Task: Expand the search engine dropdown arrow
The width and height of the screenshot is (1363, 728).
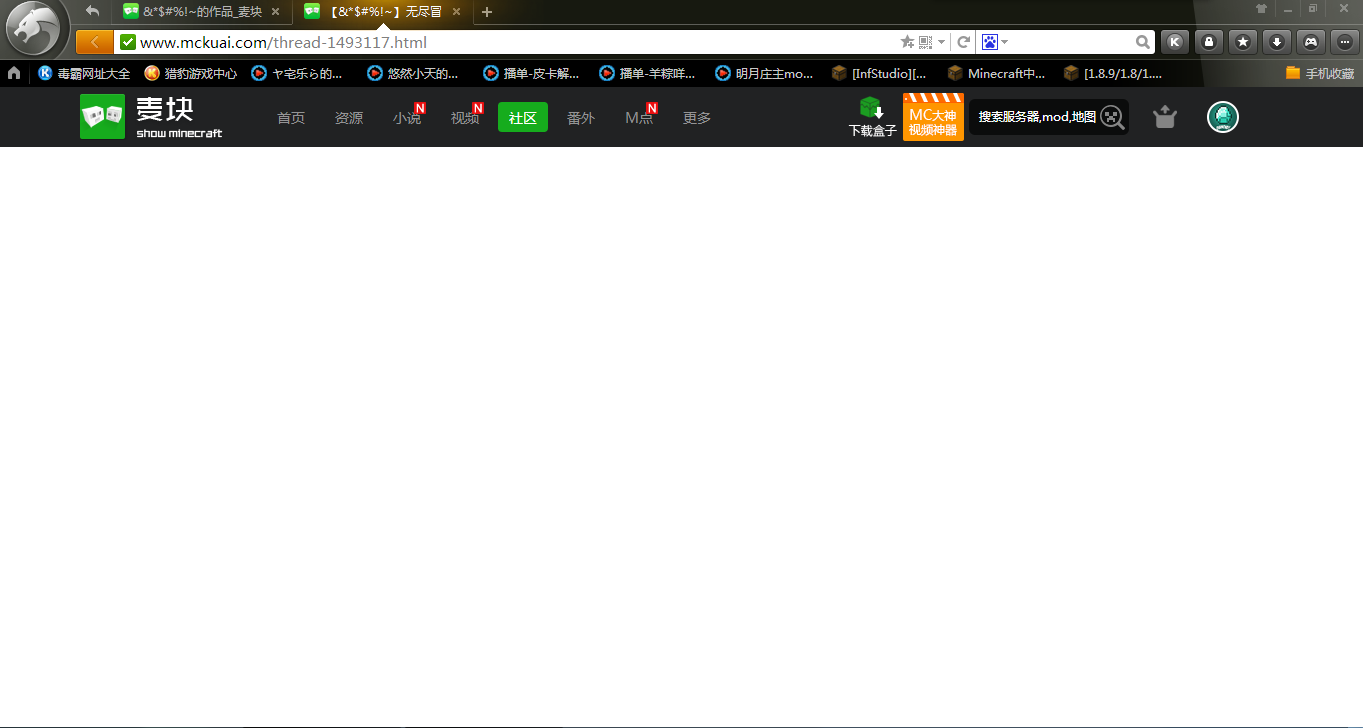Action: tap(1005, 42)
